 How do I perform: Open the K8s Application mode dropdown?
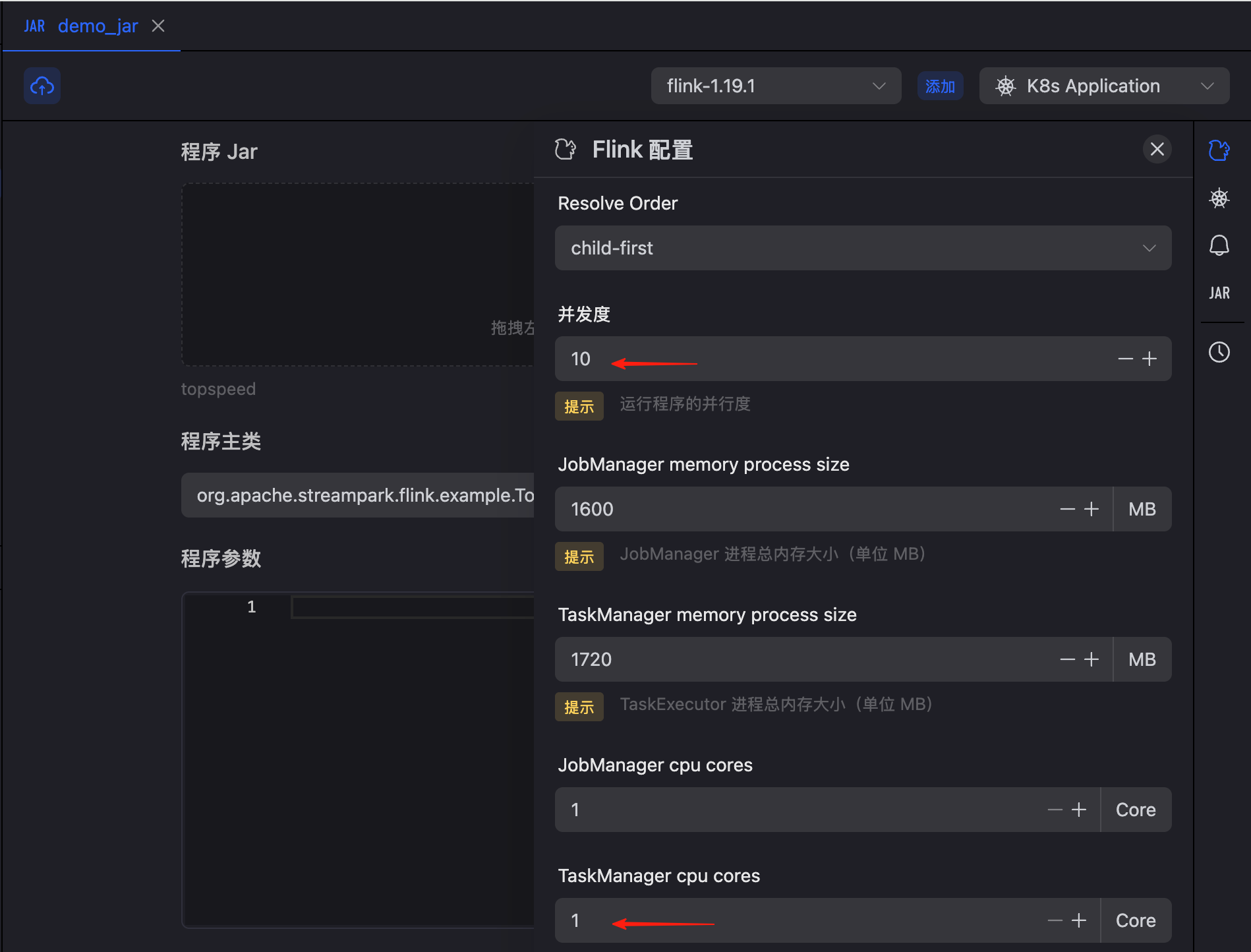point(1104,86)
